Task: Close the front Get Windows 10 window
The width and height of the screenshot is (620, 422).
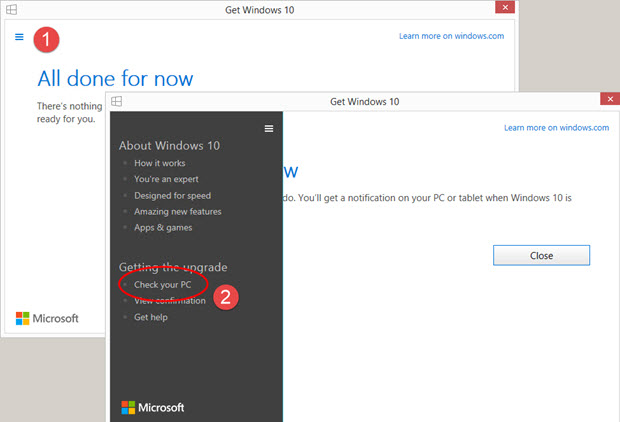Action: (610, 99)
